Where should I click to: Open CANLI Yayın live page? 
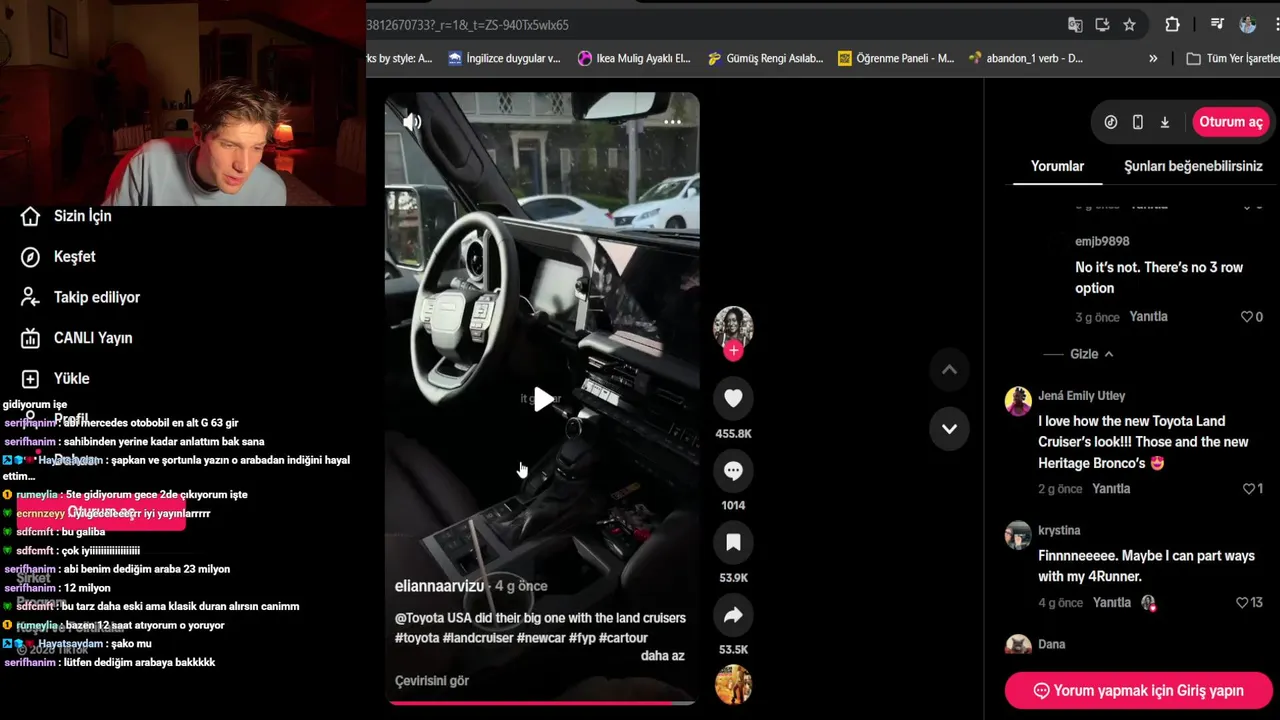pyautogui.click(x=76, y=338)
